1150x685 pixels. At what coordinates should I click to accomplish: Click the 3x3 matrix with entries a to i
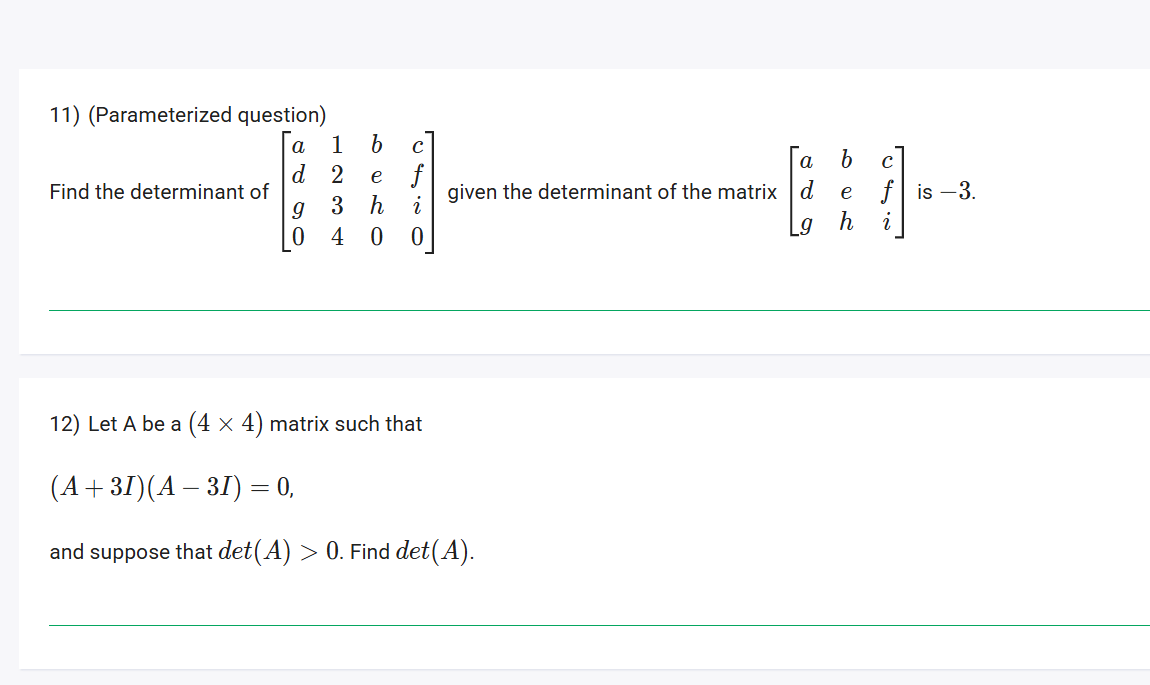846,192
